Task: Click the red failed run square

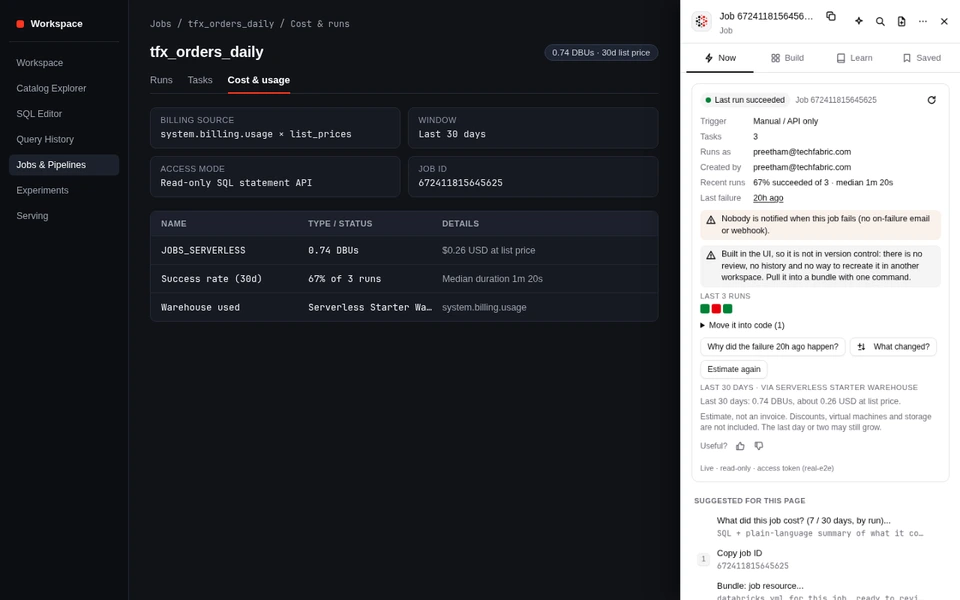Action: click(716, 309)
